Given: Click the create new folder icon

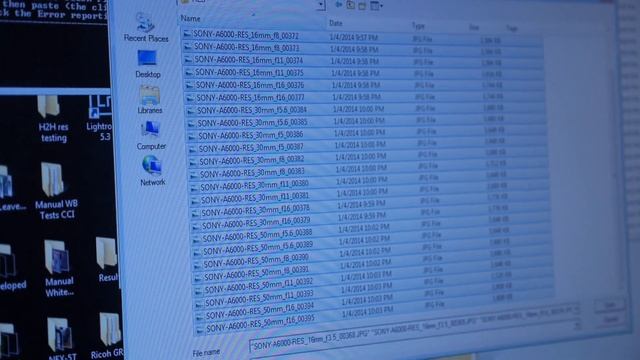Looking at the screenshot, I should pos(362,6).
